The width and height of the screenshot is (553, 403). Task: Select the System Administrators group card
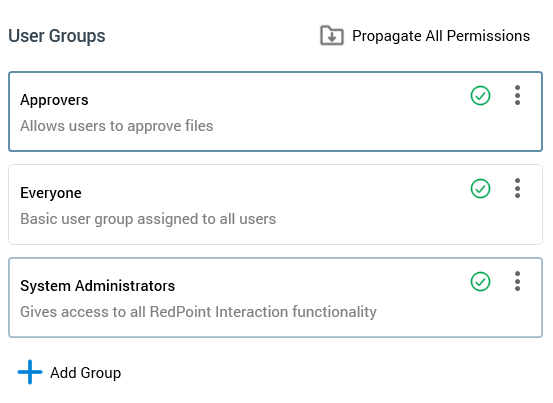(275, 298)
